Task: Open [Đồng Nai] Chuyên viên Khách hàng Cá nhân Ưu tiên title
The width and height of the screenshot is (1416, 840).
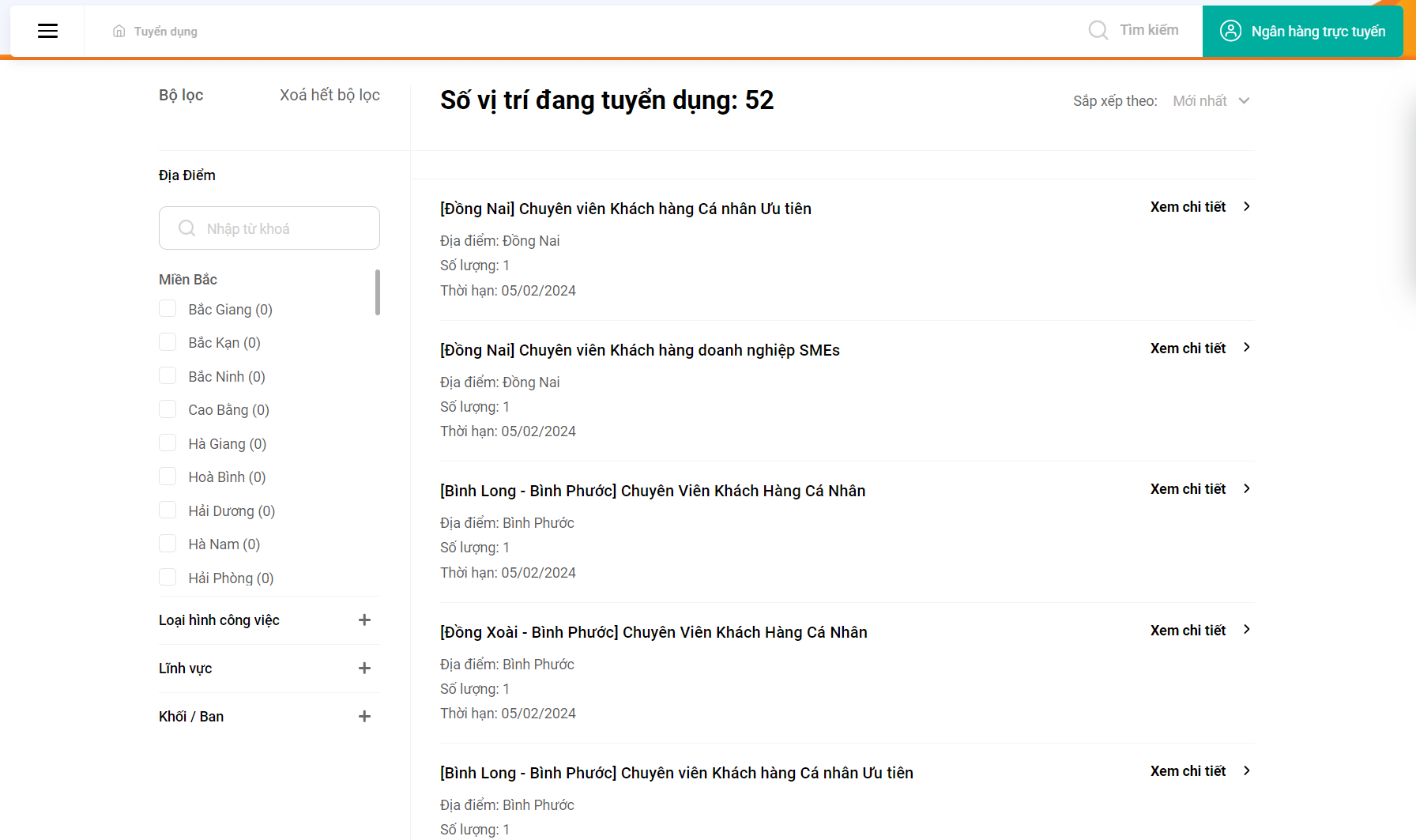Action: point(626,209)
